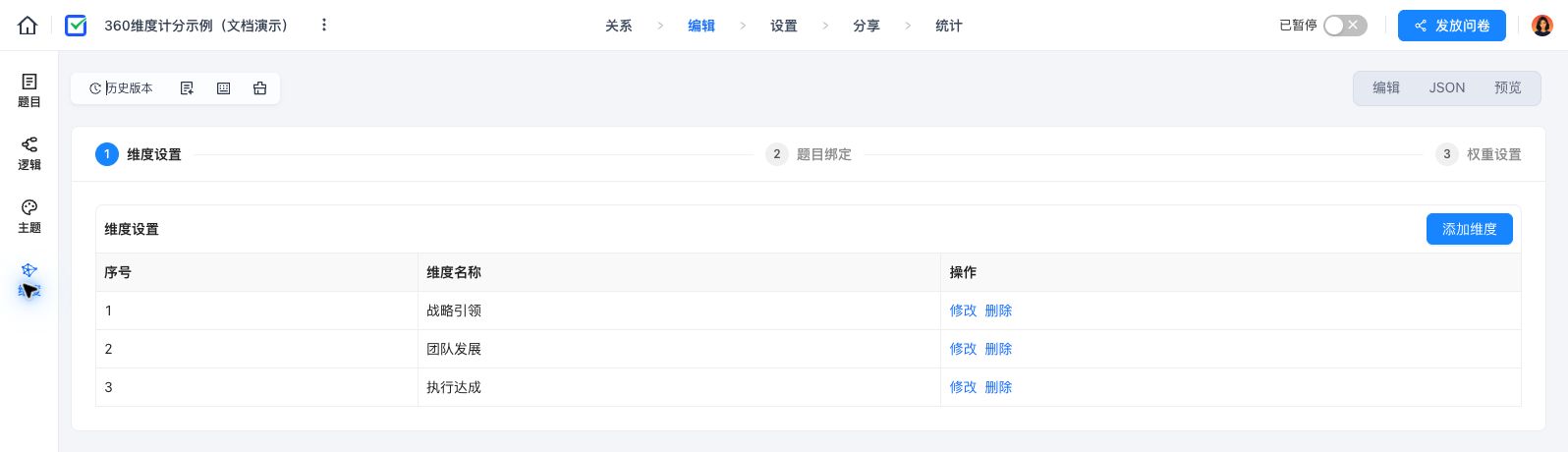Open the three-dot more options menu
Image resolution: width=1568 pixels, height=452 pixels.
pos(324,26)
